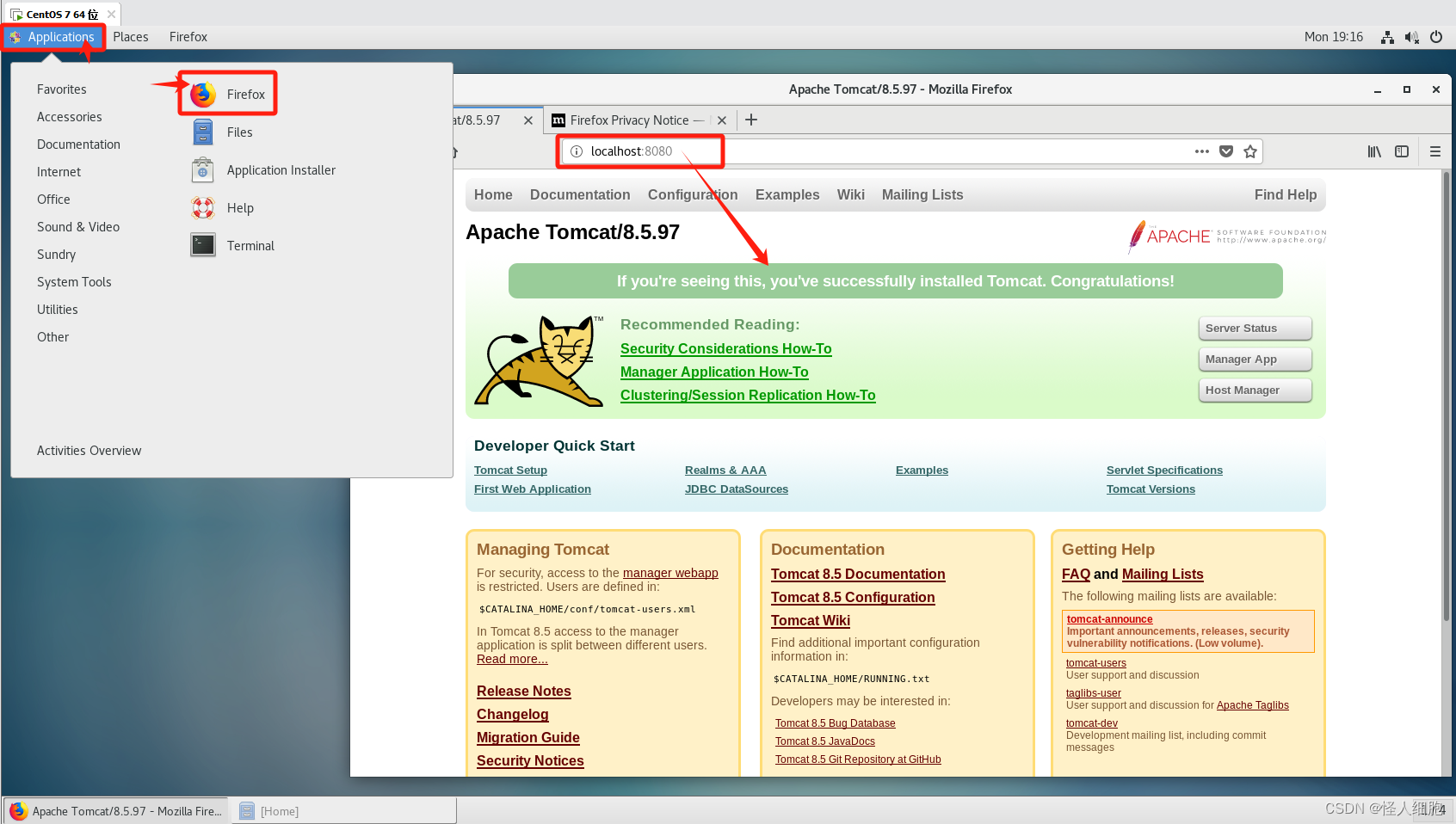This screenshot has width=1456, height=824.
Task: Close the Firefox Privacy Notice tab
Action: coord(722,120)
